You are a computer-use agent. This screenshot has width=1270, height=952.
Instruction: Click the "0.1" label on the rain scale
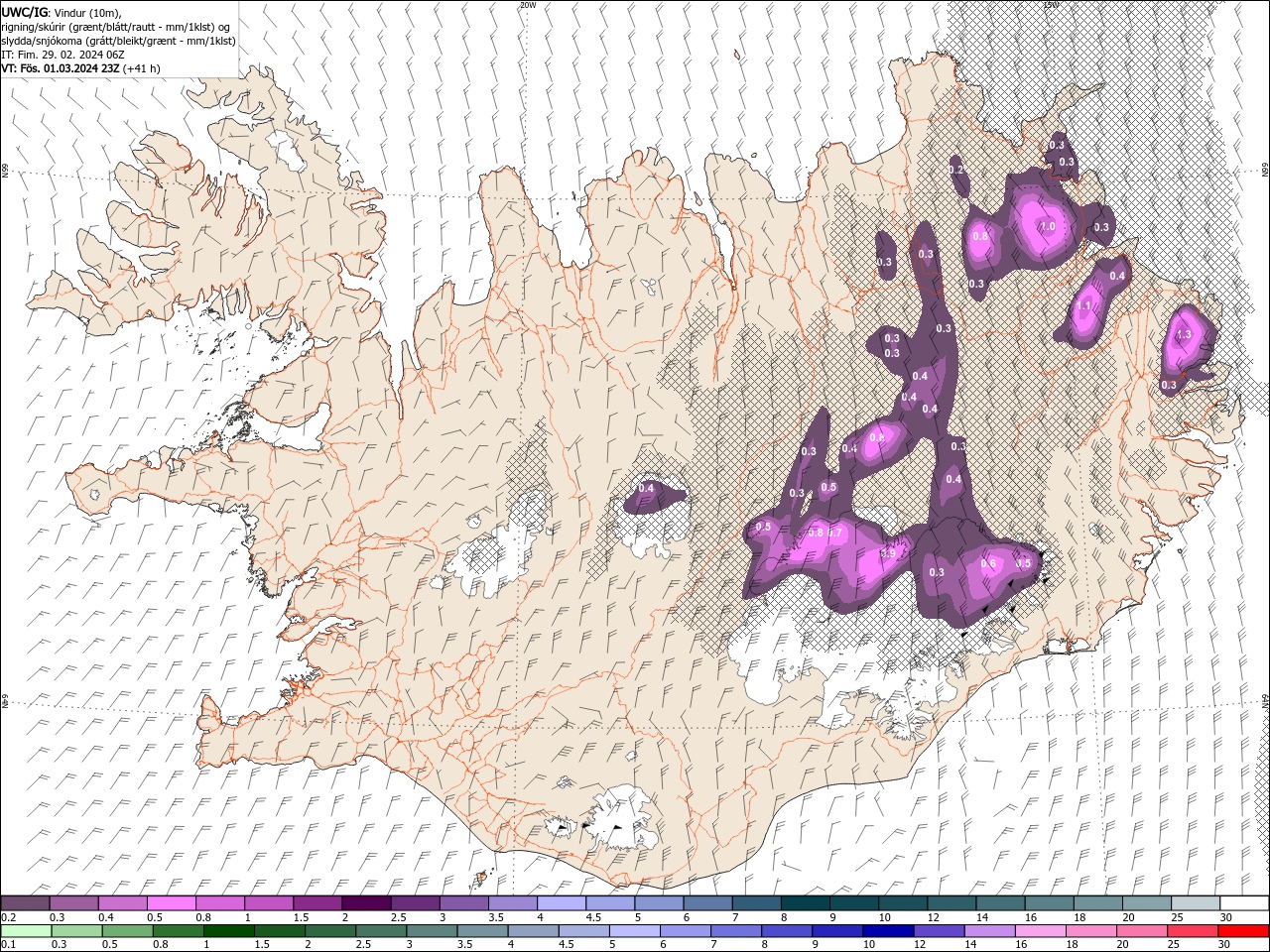(x=8, y=945)
